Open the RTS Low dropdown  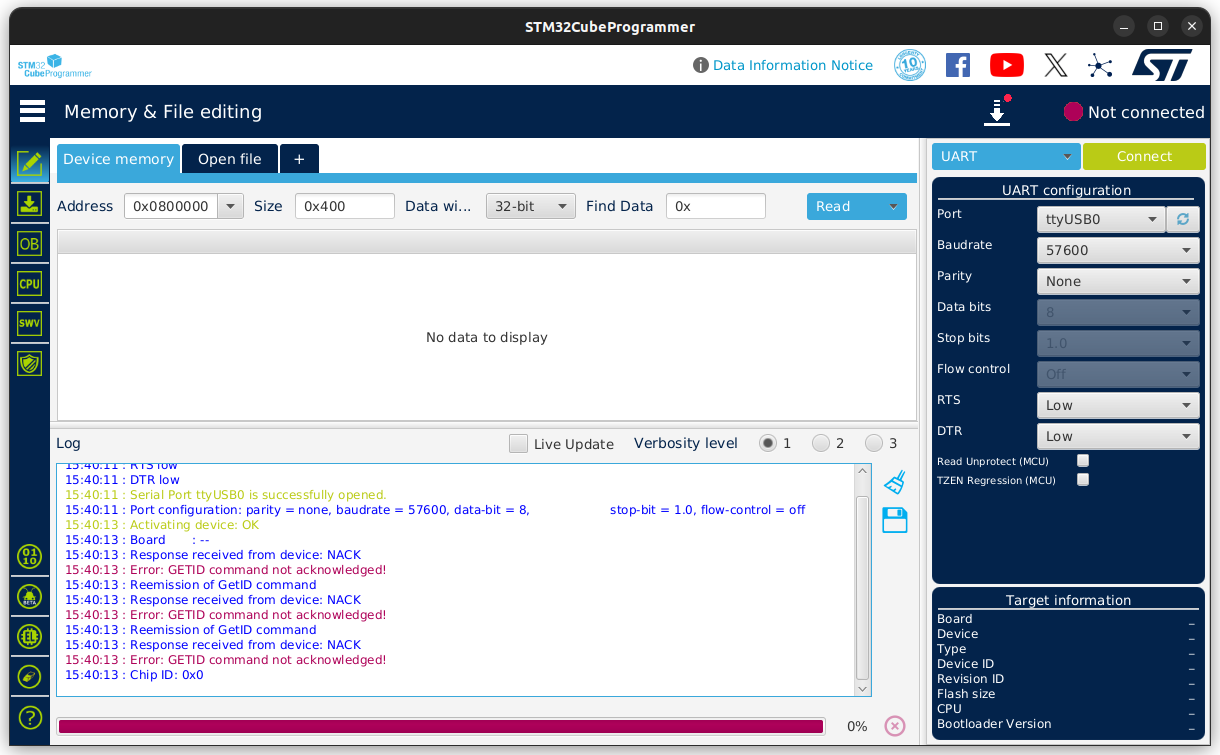(1118, 405)
